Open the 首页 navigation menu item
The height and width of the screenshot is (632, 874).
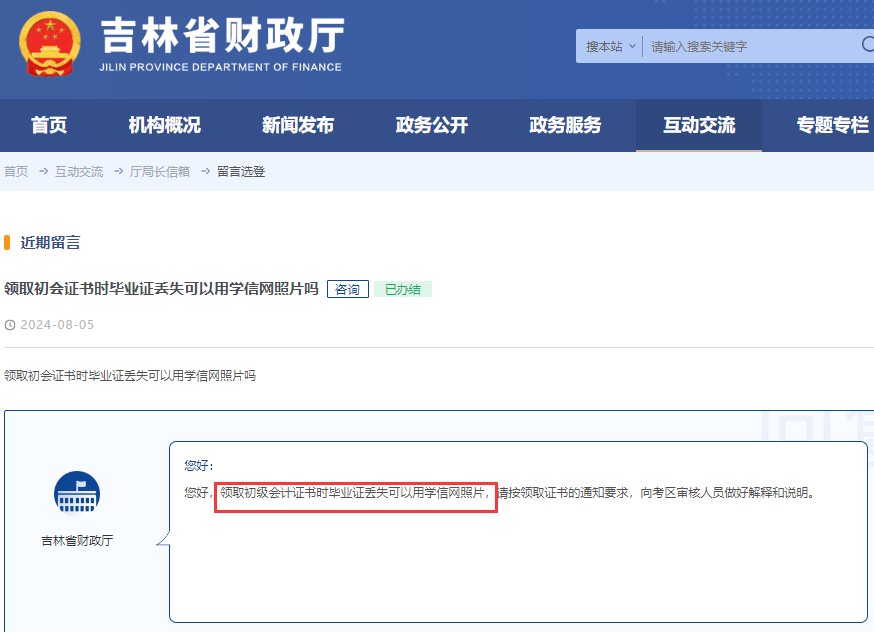49,125
